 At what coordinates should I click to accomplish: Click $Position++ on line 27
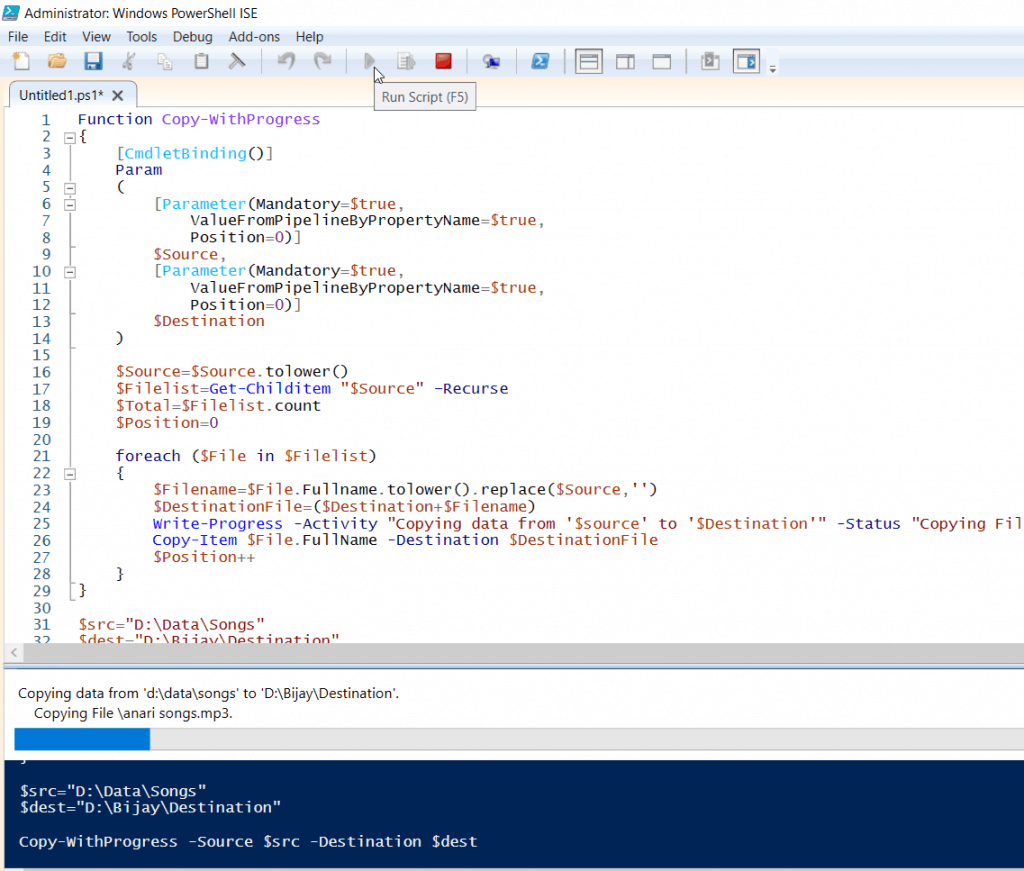(x=204, y=557)
